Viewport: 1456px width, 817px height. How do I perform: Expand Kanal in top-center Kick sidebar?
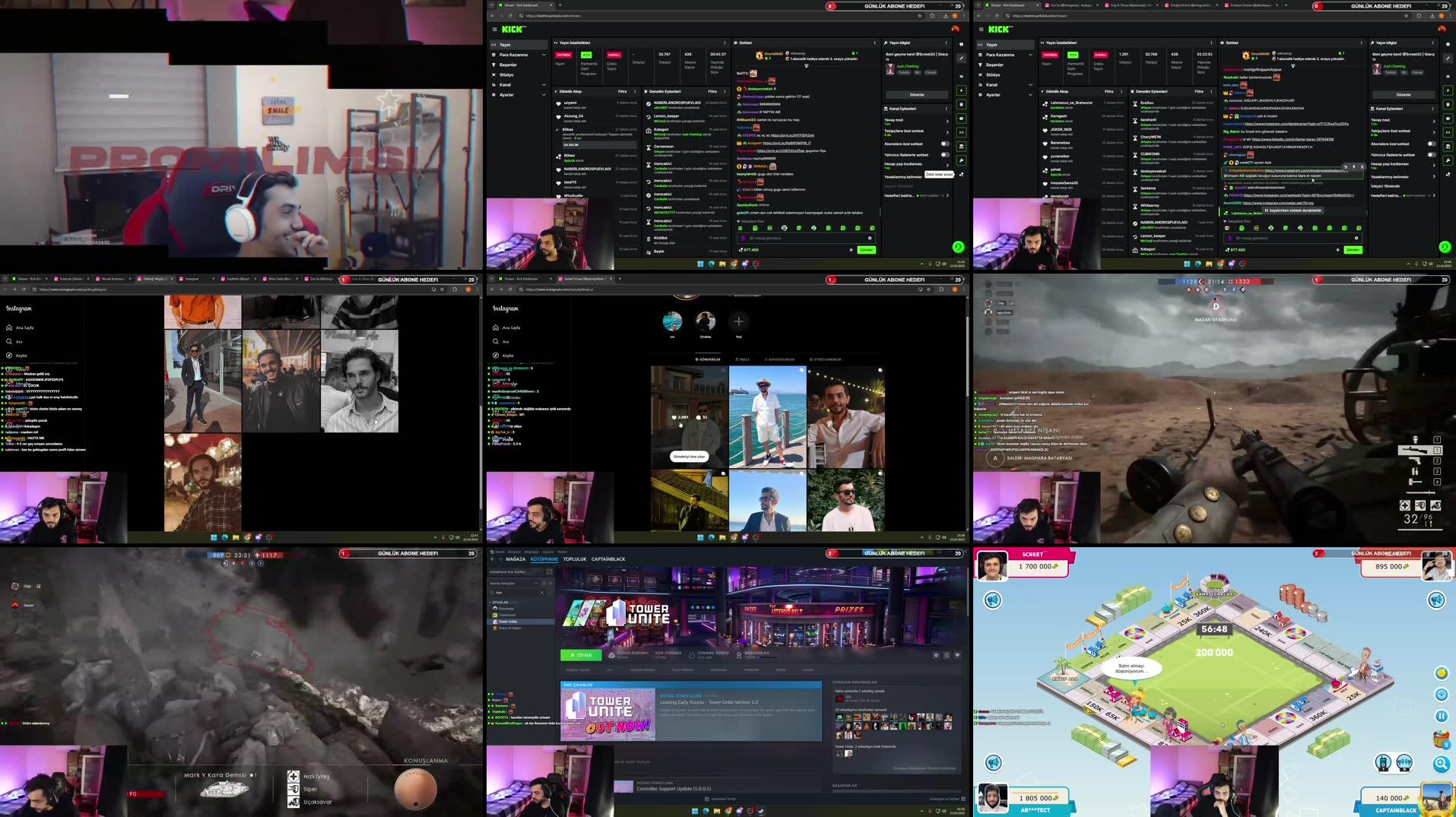pyautogui.click(x=544, y=84)
